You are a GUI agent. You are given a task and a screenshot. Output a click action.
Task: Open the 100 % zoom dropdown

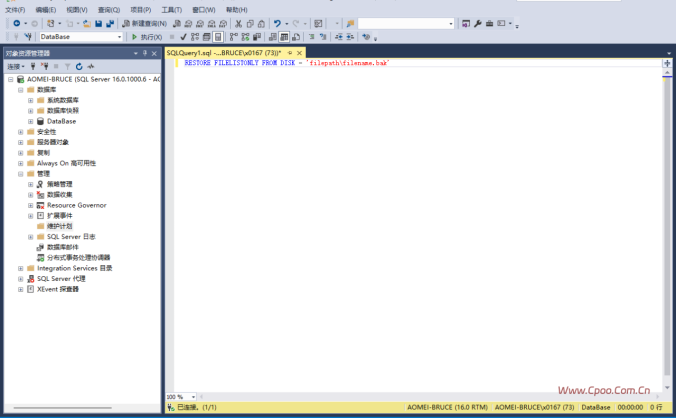193,397
